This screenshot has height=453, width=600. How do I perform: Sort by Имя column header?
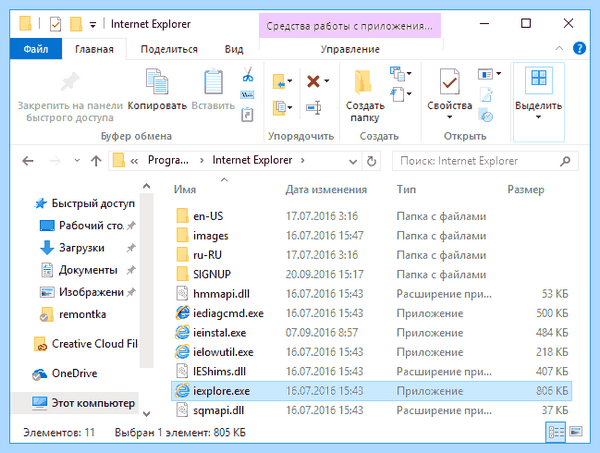185,190
